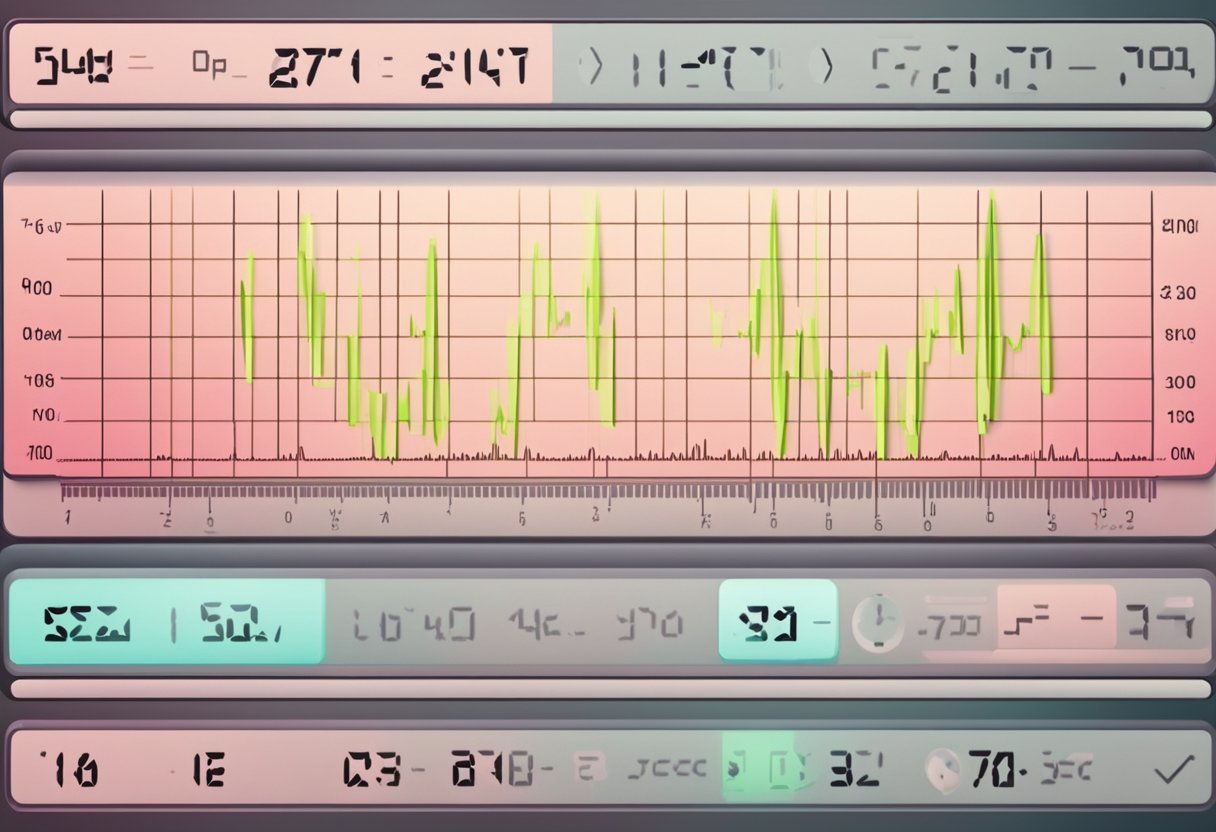Click the '900' label on the left chart axis

[35, 288]
